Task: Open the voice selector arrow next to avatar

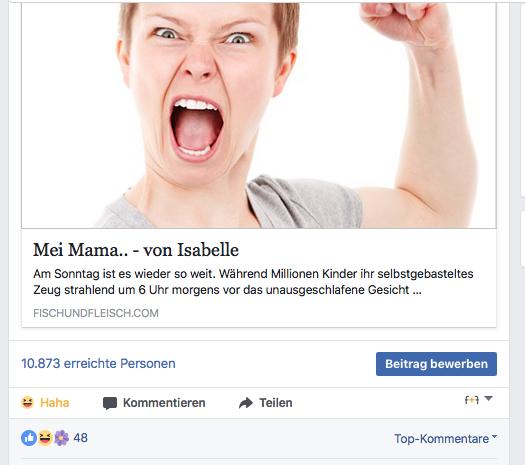Action: [488, 398]
